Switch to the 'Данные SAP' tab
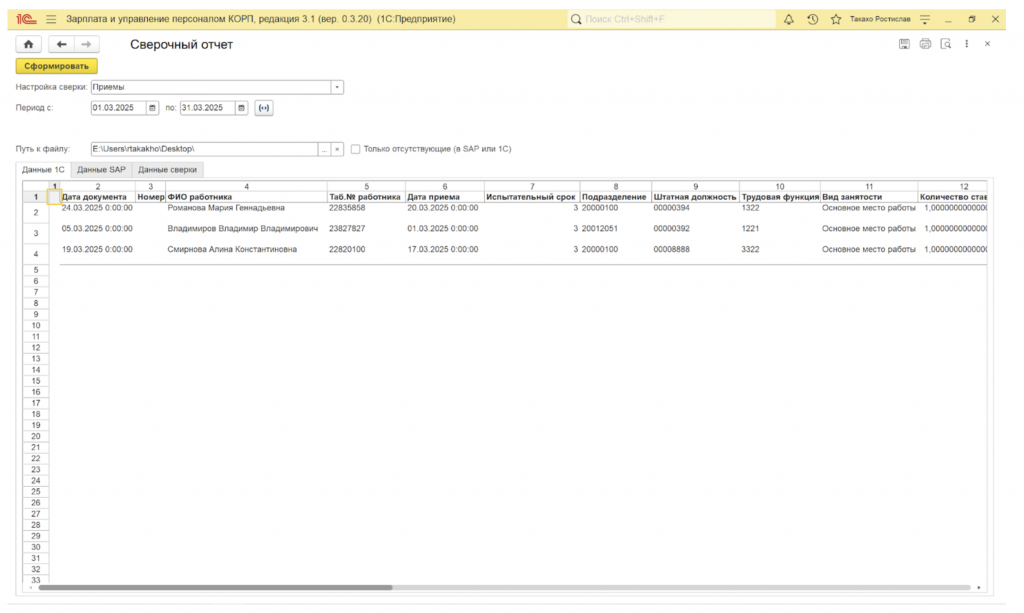This screenshot has height=613, width=1024. pos(101,170)
